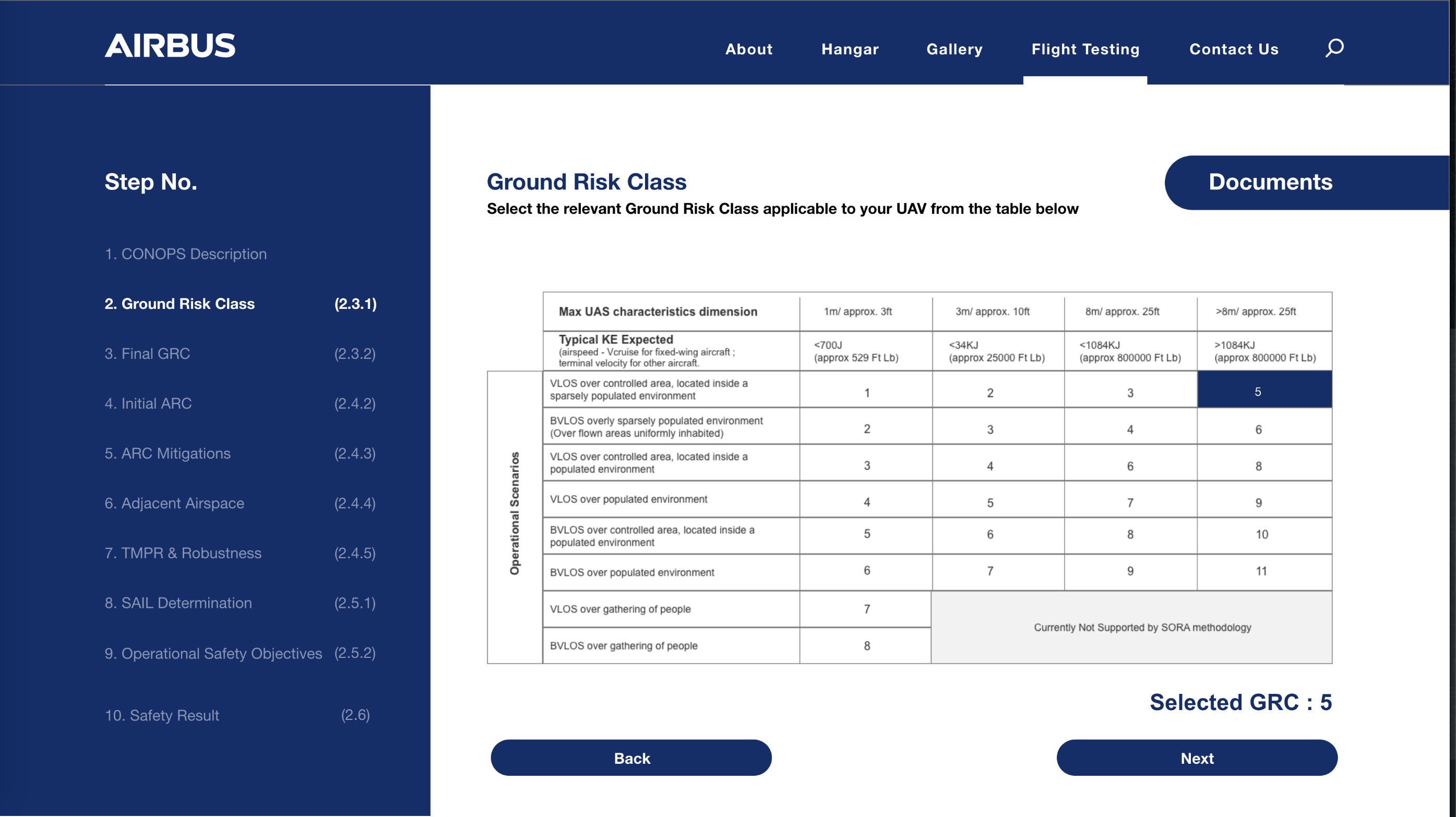Open the Hangar page
This screenshot has width=1456, height=817.
click(x=850, y=49)
